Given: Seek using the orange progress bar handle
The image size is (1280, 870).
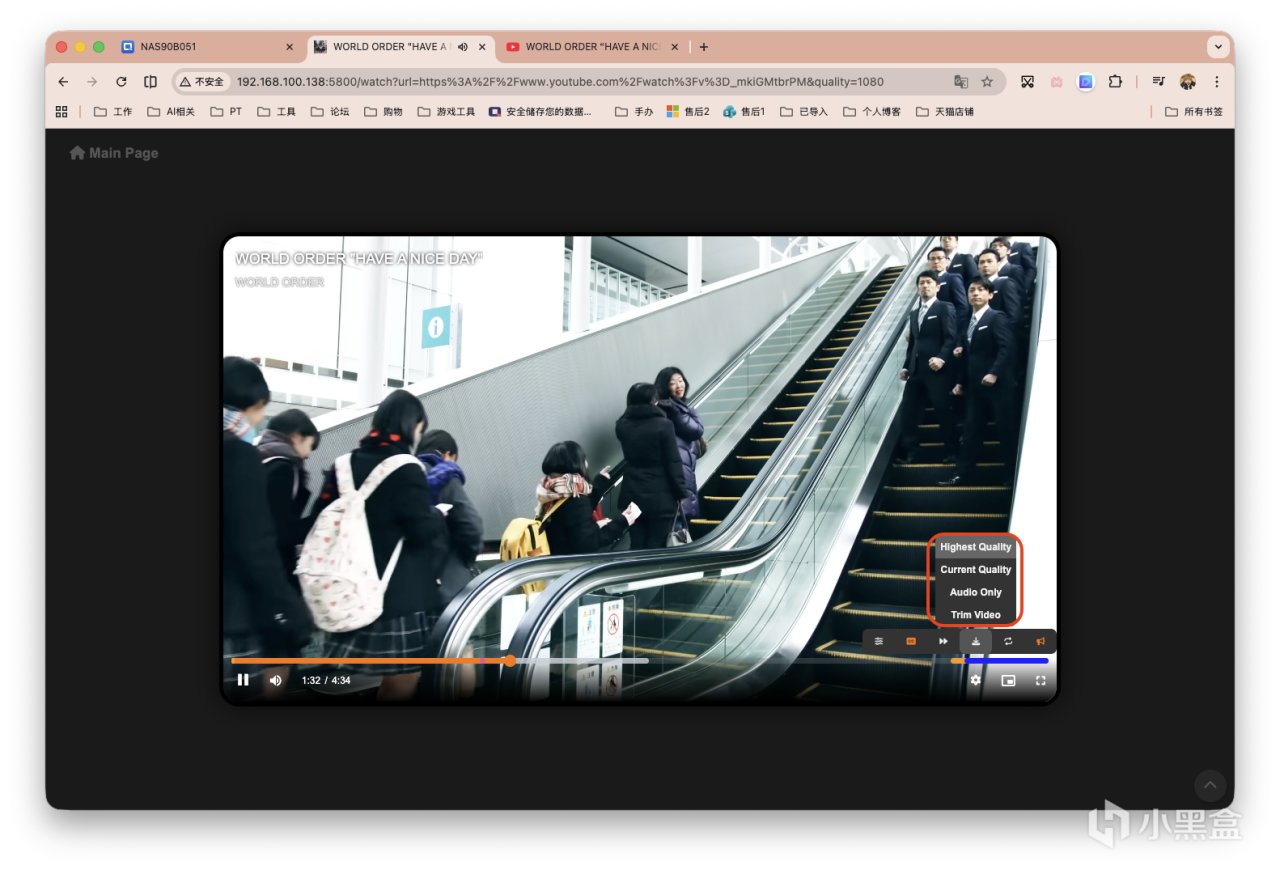Looking at the screenshot, I should (x=510, y=661).
